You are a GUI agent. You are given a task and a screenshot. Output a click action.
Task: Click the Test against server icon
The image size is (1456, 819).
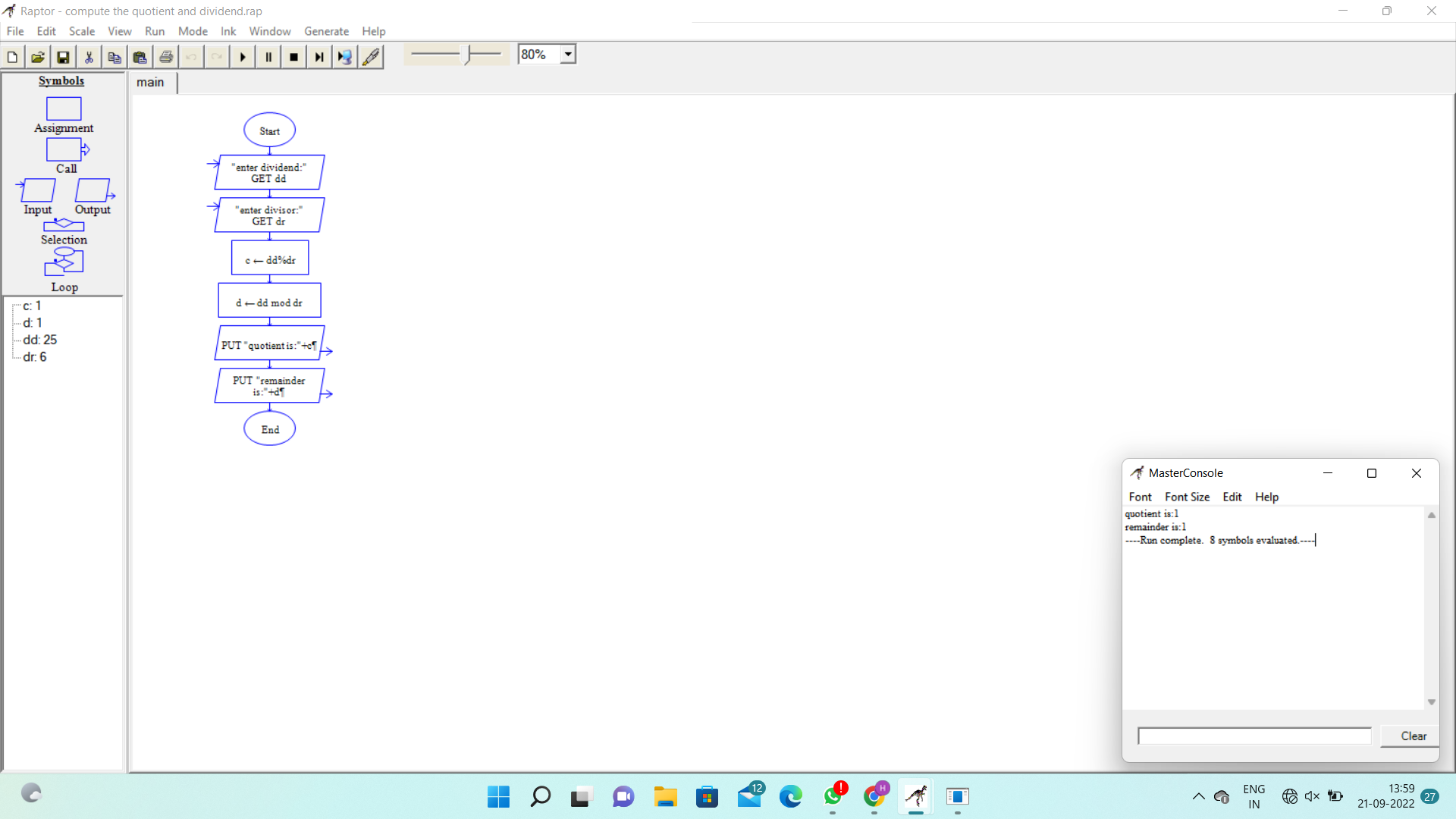(x=345, y=57)
